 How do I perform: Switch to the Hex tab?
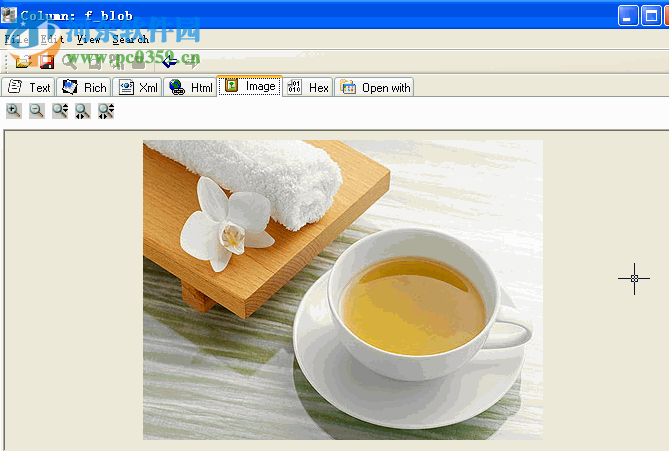click(308, 87)
